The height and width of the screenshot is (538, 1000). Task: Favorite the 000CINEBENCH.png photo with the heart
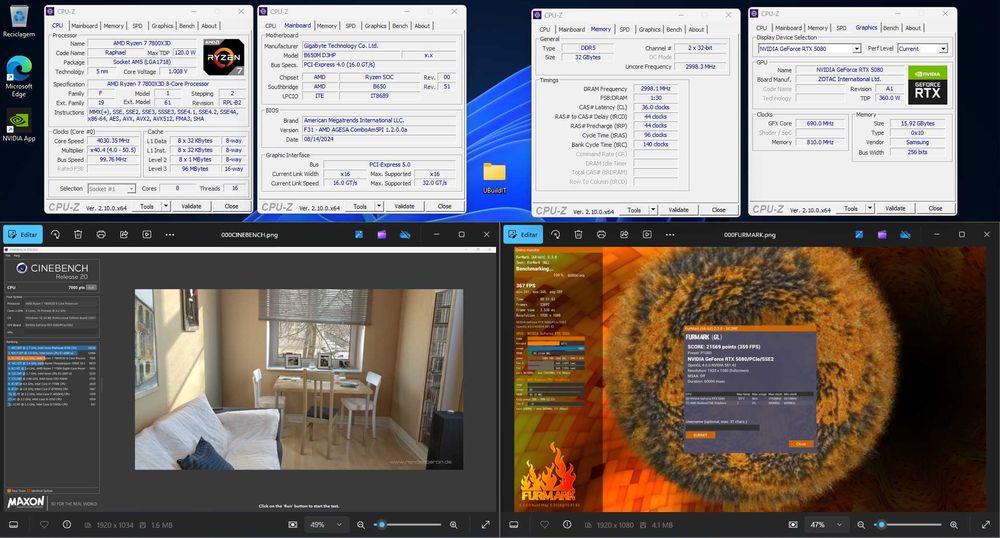[44, 525]
